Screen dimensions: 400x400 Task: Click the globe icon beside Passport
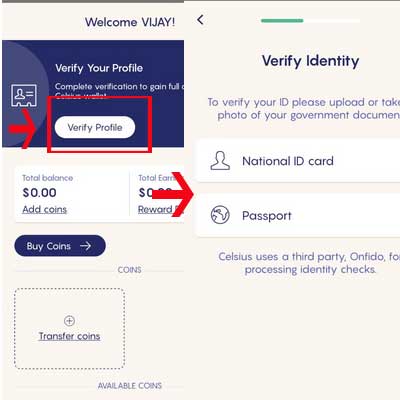[220, 215]
